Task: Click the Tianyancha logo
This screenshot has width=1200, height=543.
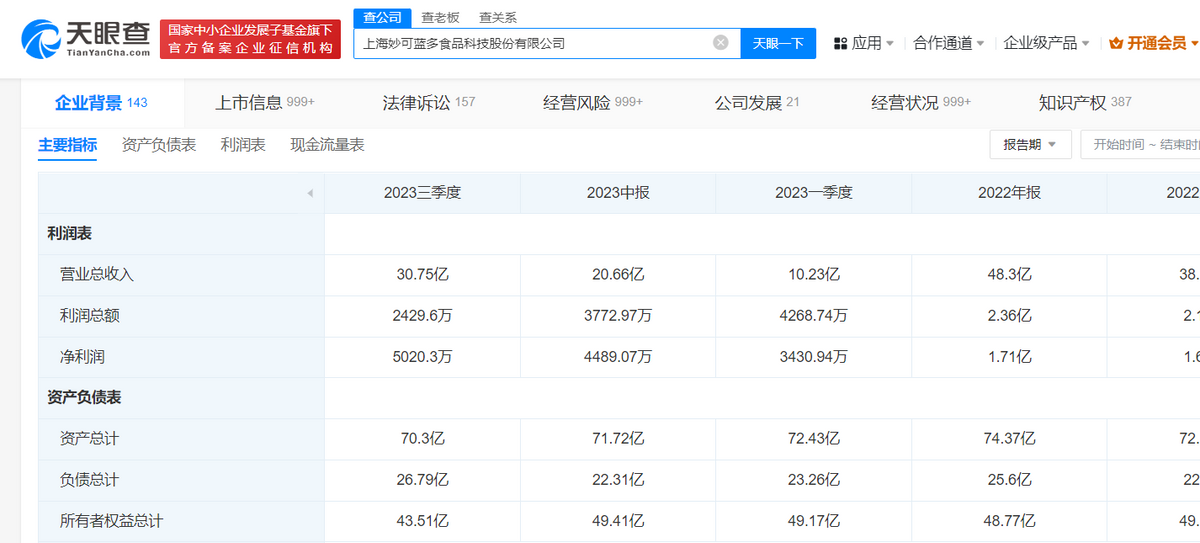Action: point(83,39)
